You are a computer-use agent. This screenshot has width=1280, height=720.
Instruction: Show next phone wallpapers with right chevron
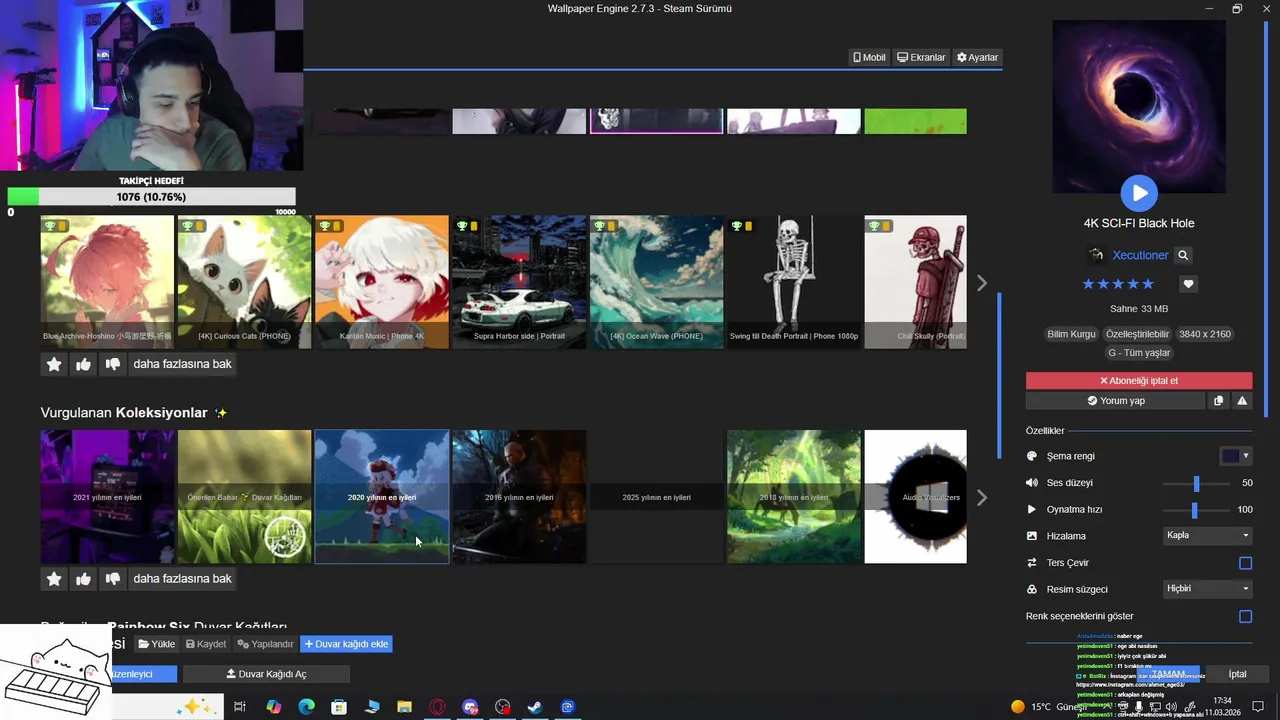tap(981, 283)
